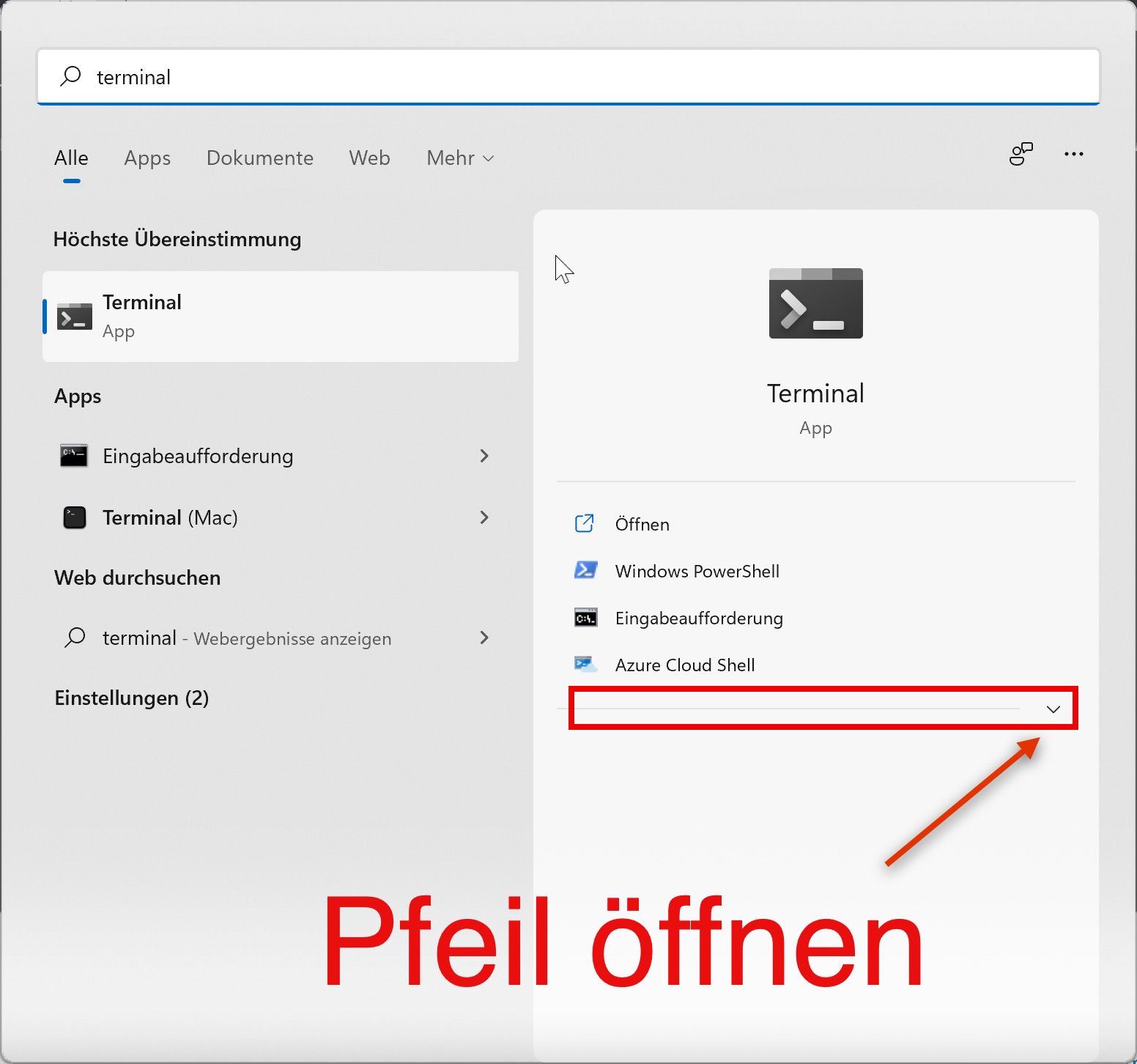Click the Höchste Übereinstimmung heading
The image size is (1137, 1064).
[x=177, y=239]
